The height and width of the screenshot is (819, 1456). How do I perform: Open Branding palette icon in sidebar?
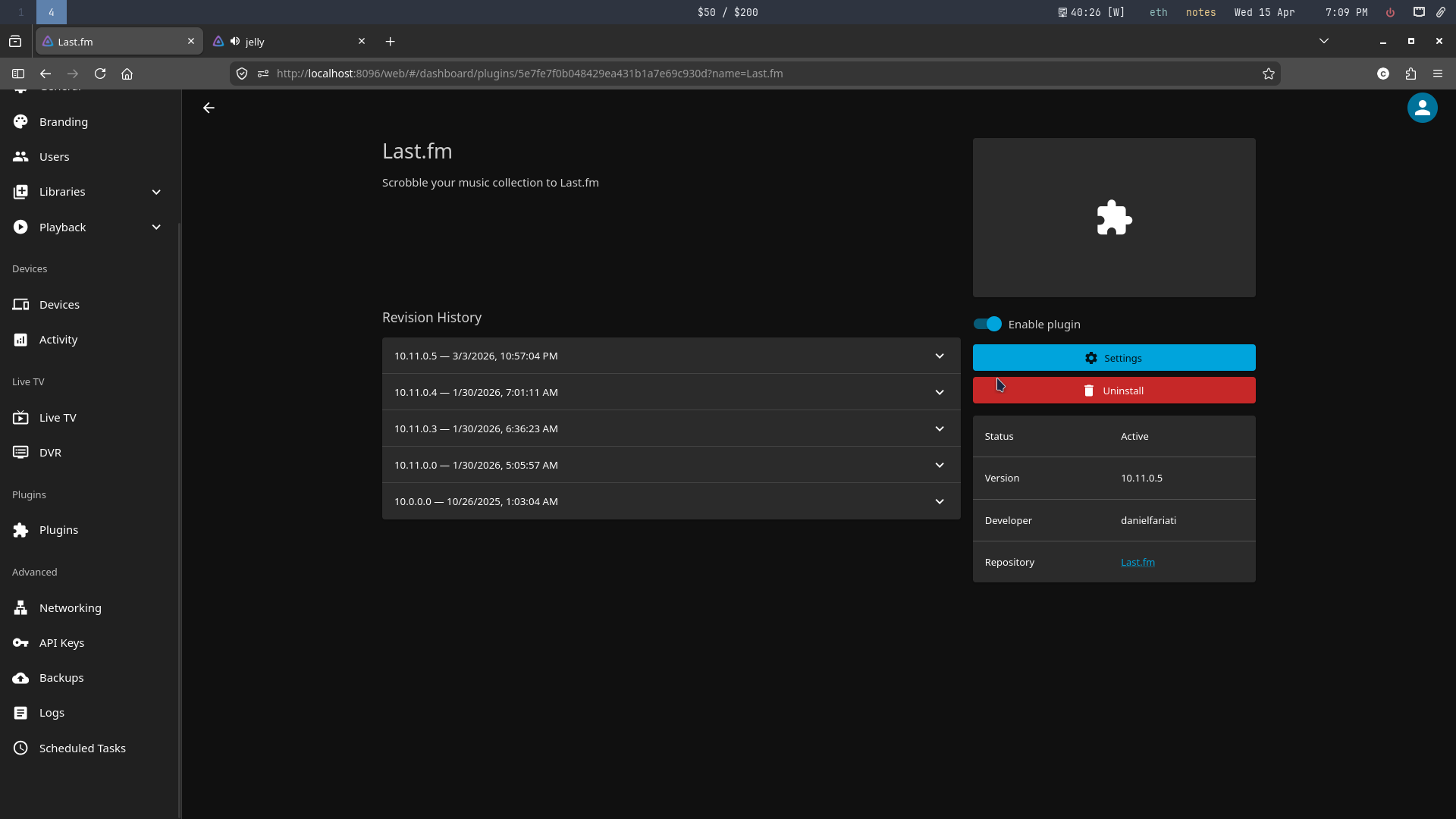pos(20,121)
